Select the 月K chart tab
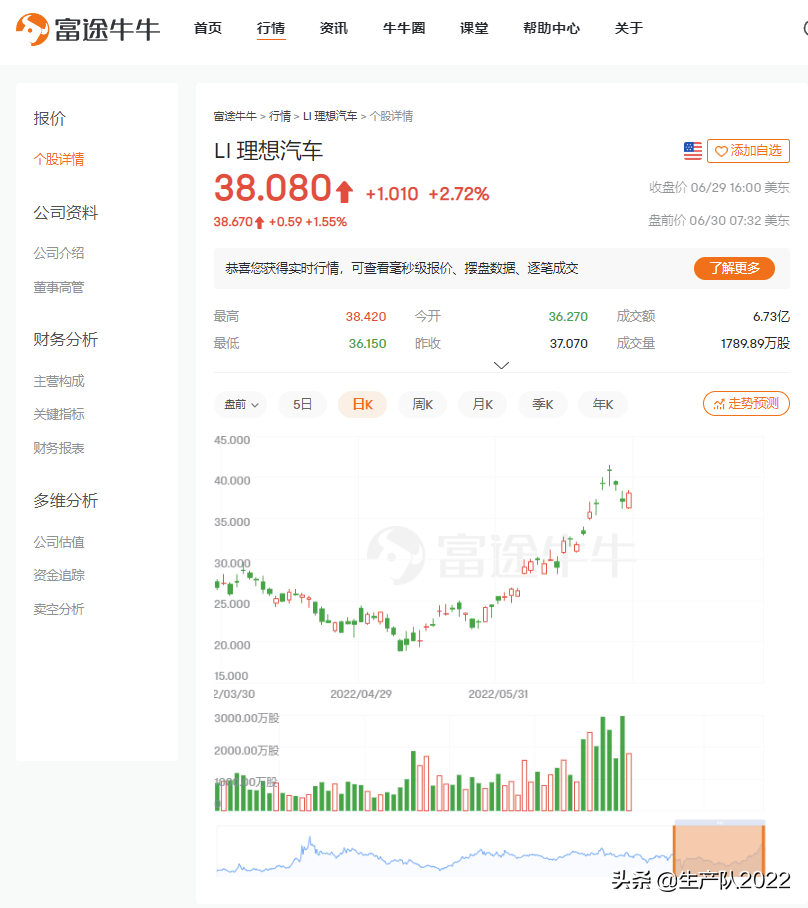The image size is (808, 908). (482, 404)
